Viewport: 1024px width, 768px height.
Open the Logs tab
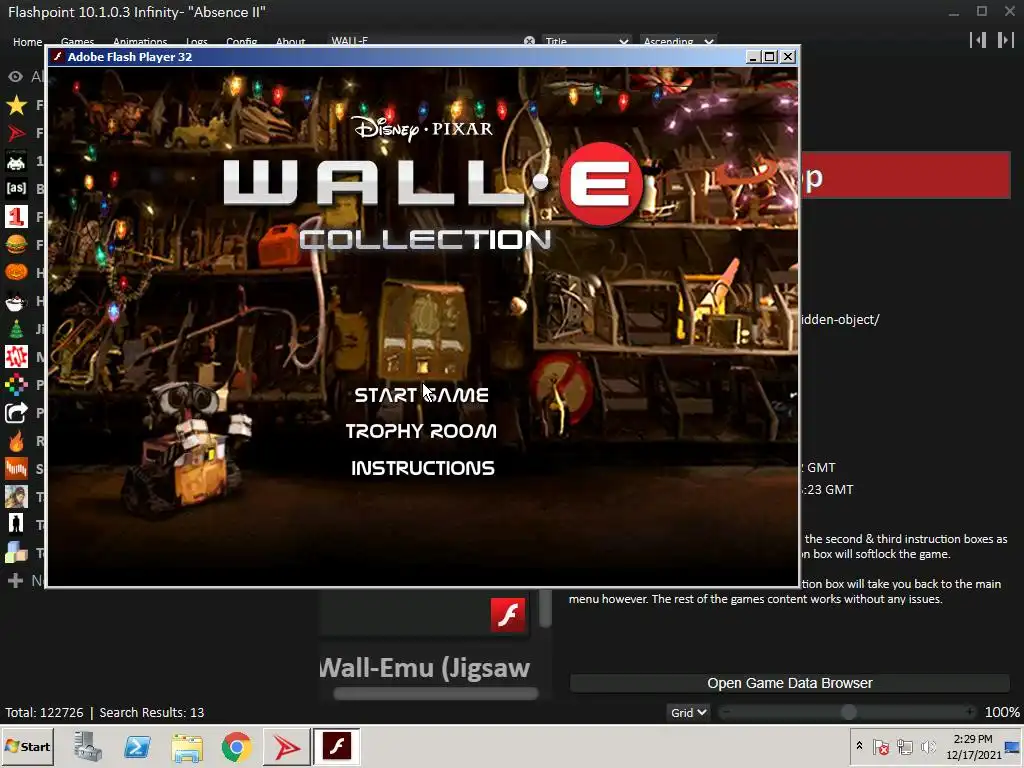(197, 42)
